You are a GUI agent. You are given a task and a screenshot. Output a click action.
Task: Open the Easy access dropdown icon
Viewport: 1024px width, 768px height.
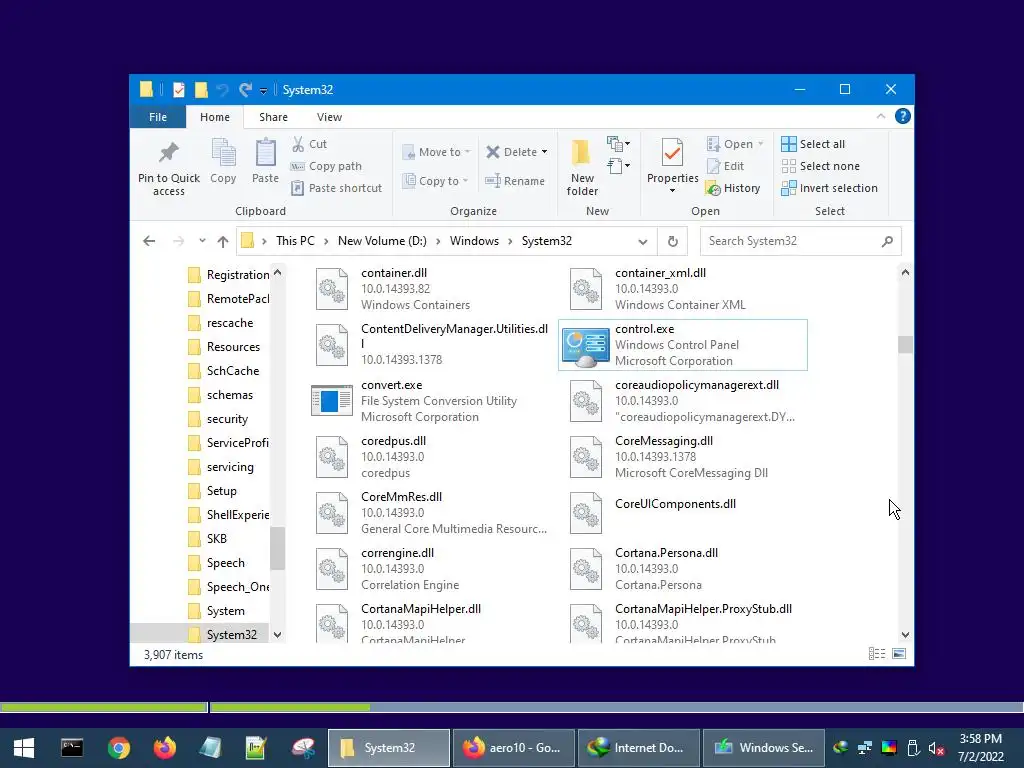click(x=618, y=166)
